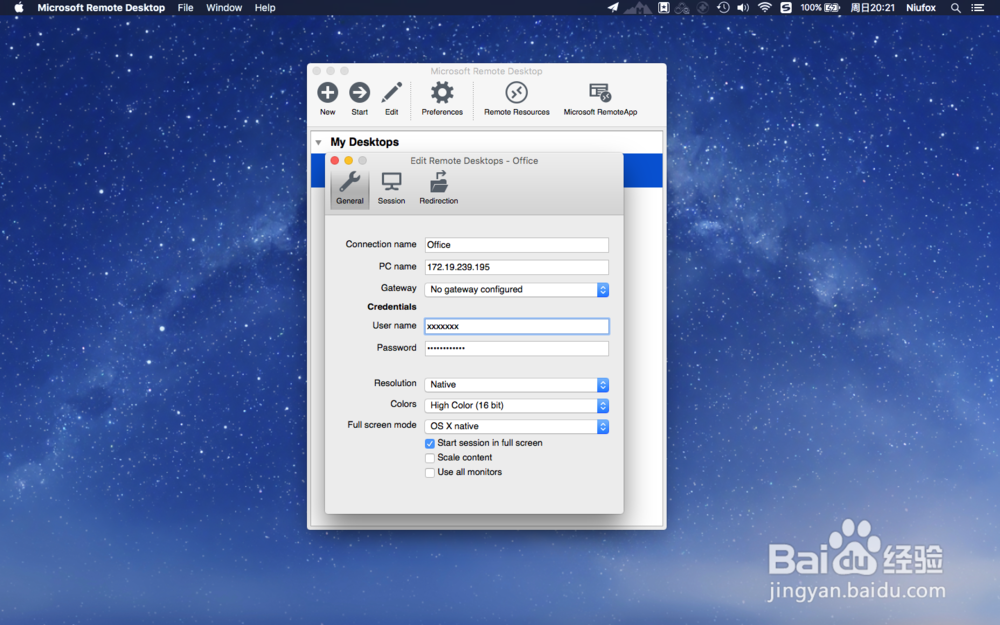
Task: Click the volume menu bar icon
Action: coord(743,8)
